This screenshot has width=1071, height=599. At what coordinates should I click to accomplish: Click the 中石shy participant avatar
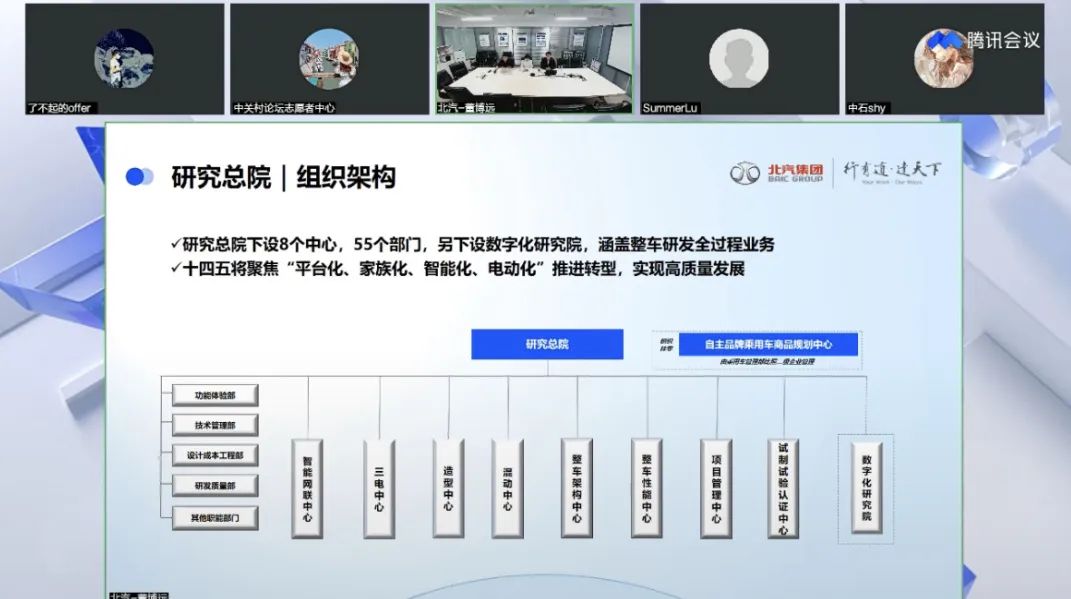[942, 57]
